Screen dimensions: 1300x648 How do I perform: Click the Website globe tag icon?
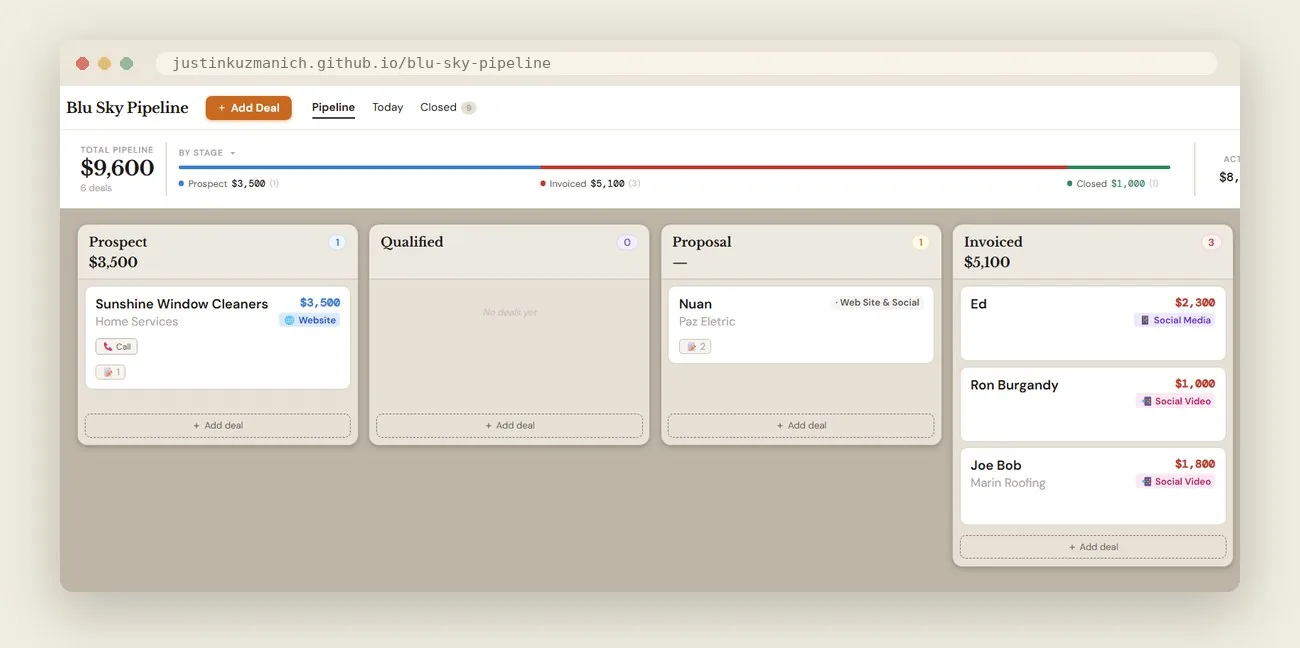(290, 321)
